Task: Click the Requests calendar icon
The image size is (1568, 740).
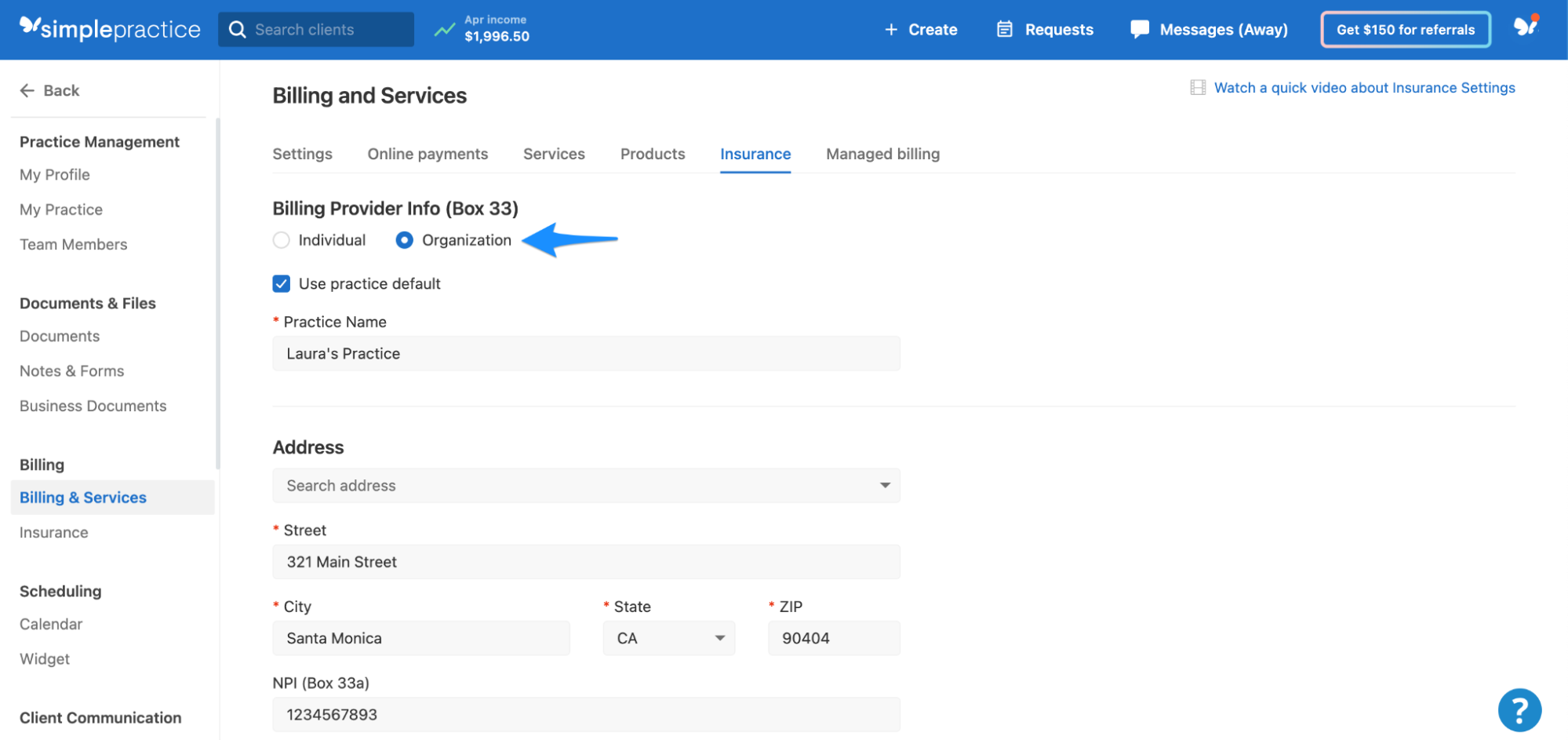Action: 1004,28
